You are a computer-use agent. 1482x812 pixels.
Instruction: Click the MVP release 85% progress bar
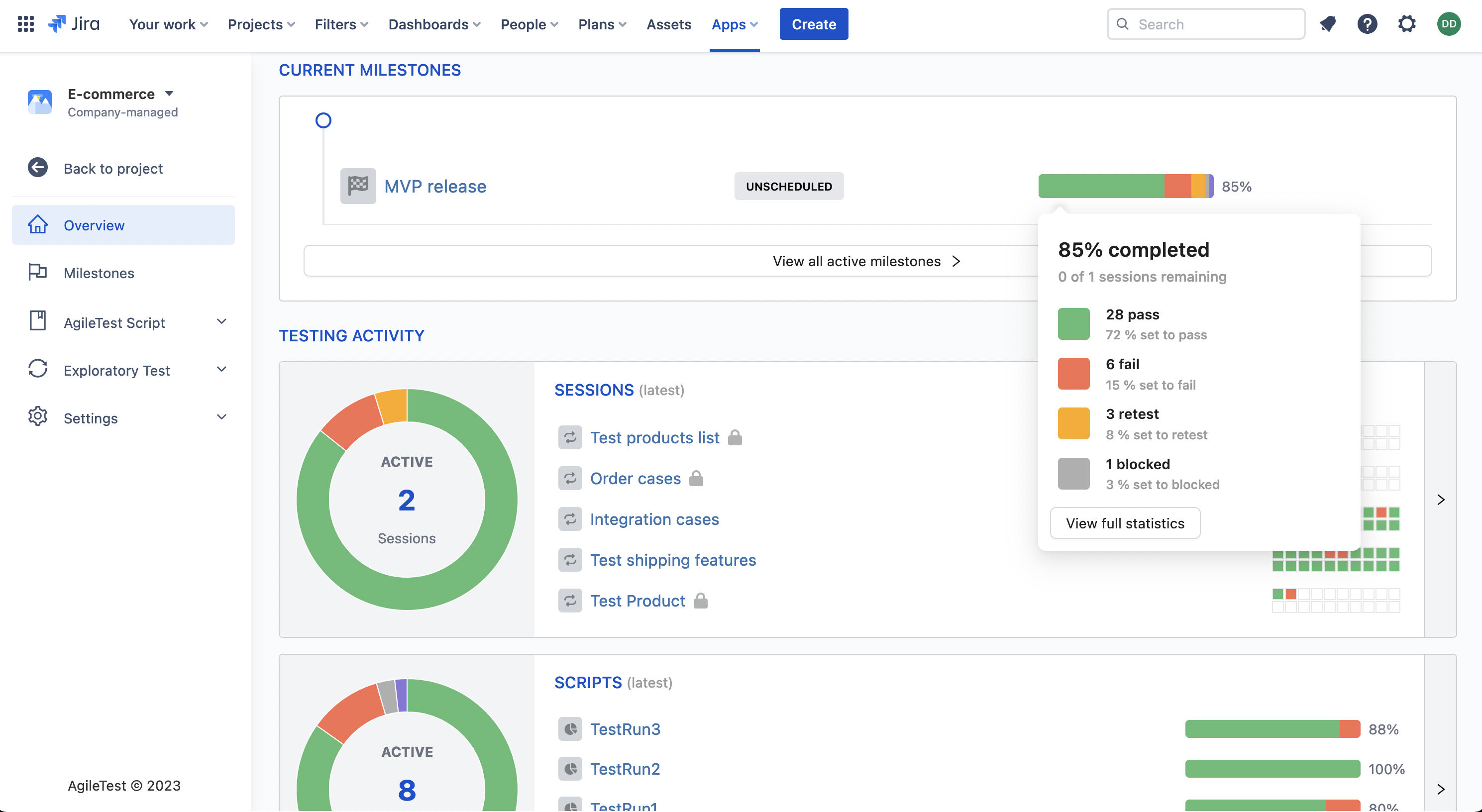pos(1126,186)
